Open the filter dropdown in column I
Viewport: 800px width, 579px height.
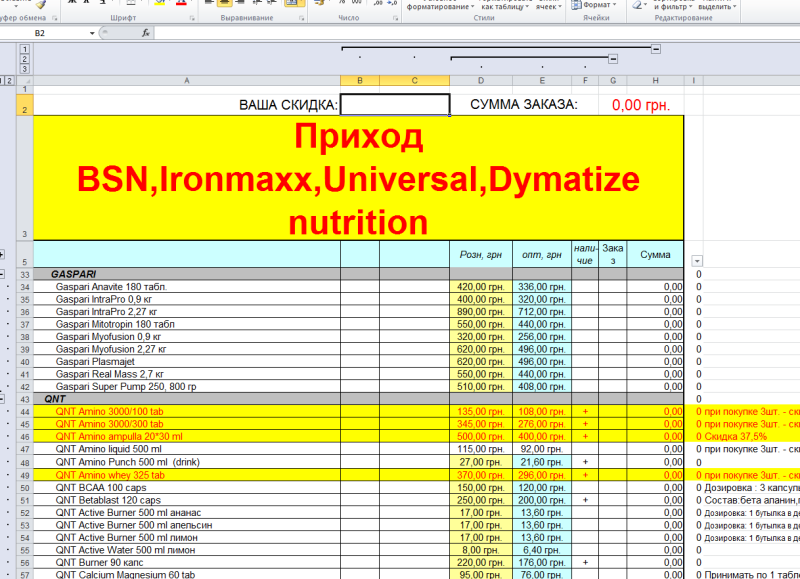[696, 261]
